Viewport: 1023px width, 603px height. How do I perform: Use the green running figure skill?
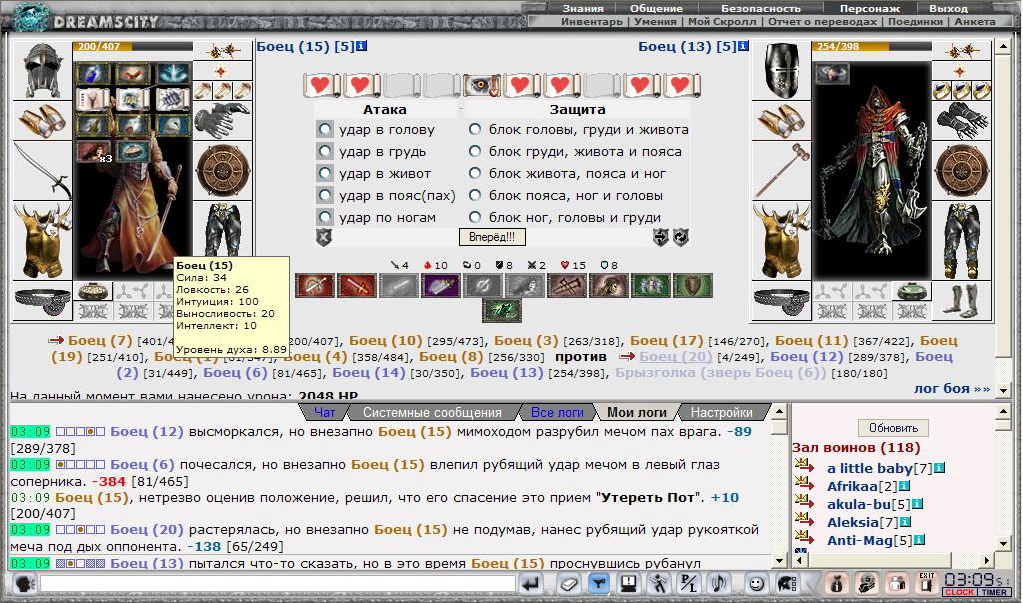point(503,311)
